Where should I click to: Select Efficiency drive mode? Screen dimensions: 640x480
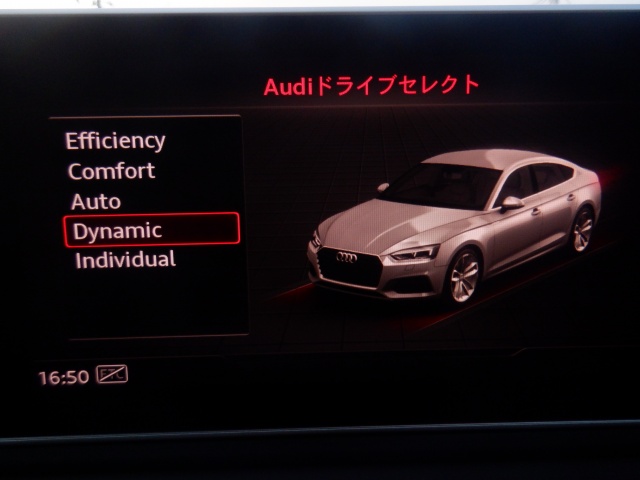tap(115, 141)
